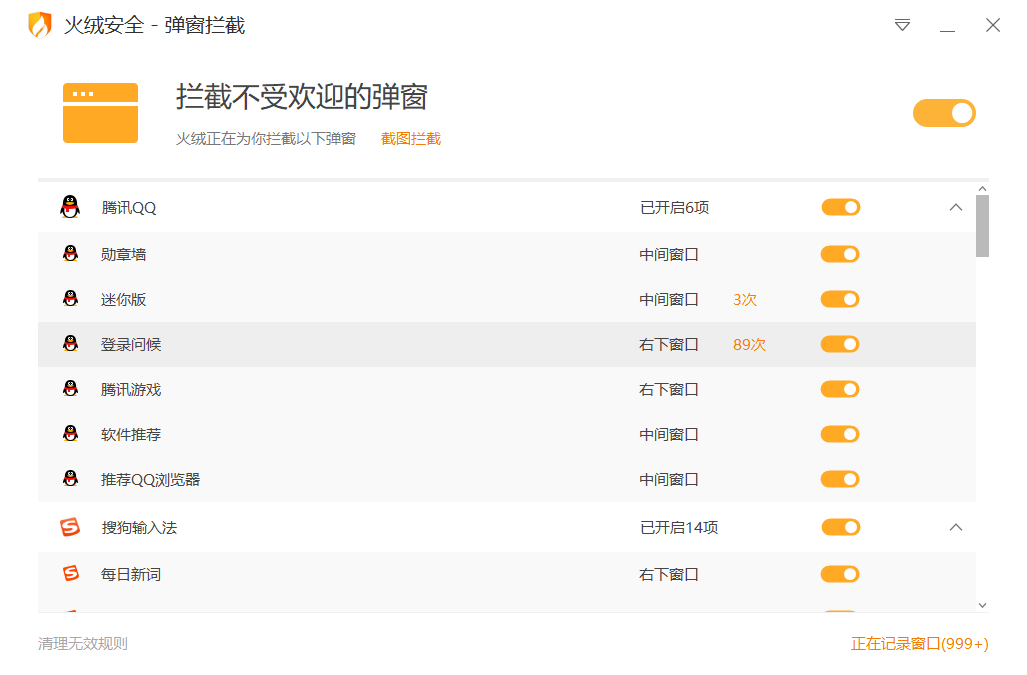
Task: Click the 已开启14项 status text
Action: (x=679, y=528)
